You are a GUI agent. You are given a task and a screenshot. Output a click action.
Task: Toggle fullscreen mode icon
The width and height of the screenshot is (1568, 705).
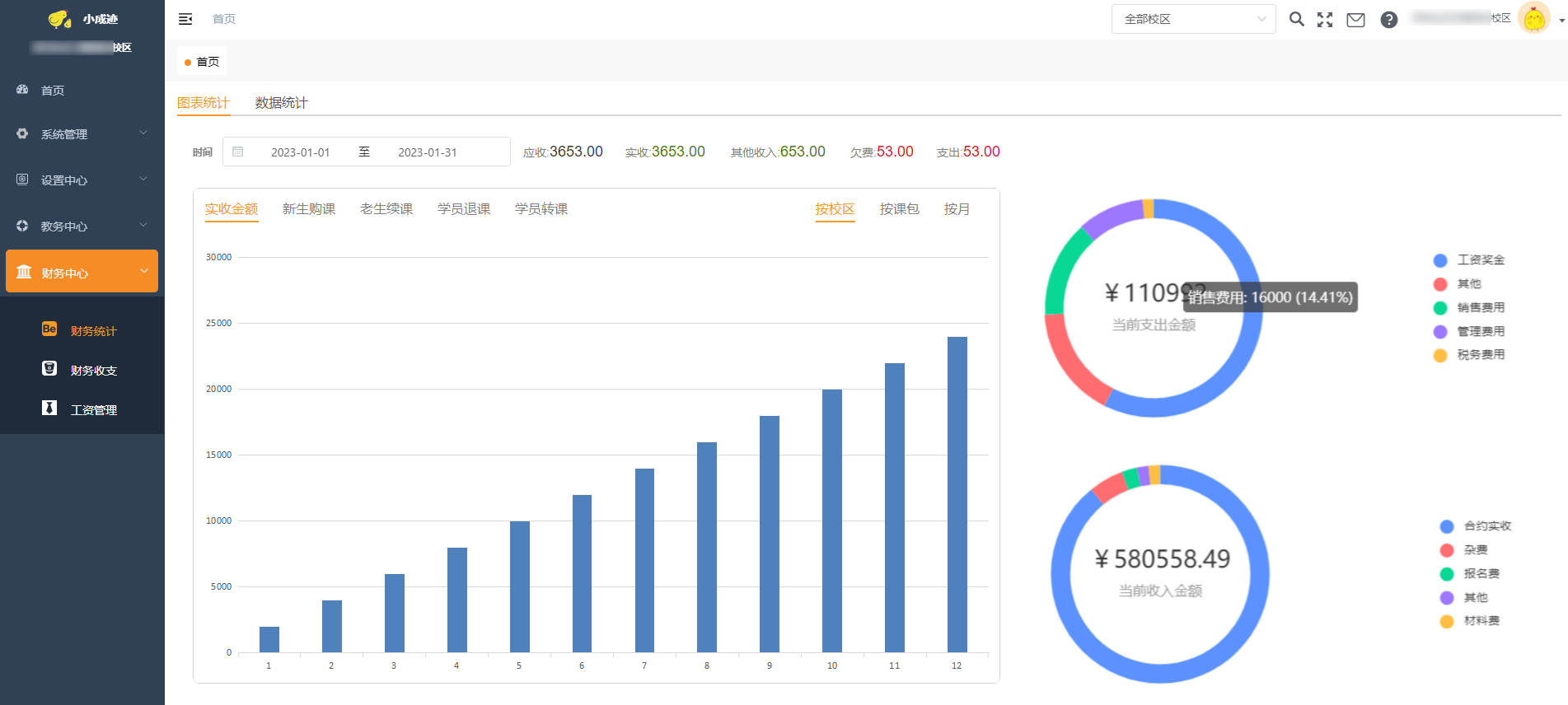coord(1325,20)
